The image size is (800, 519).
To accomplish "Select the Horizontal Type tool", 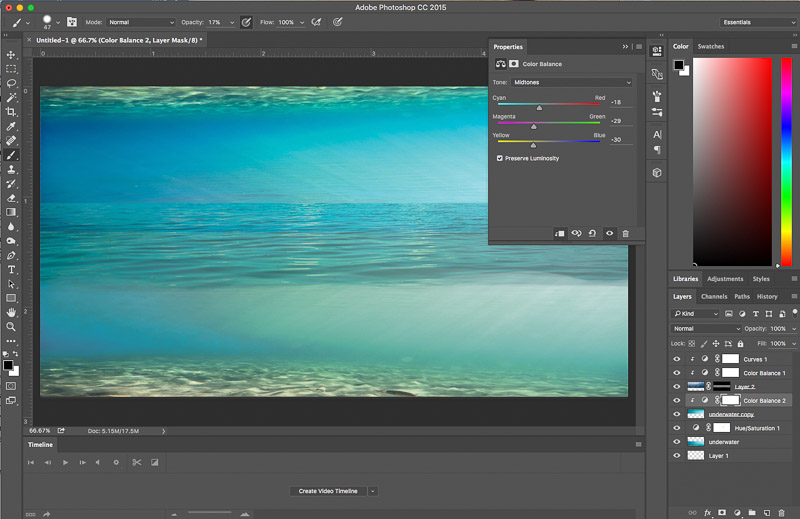I will (x=11, y=269).
